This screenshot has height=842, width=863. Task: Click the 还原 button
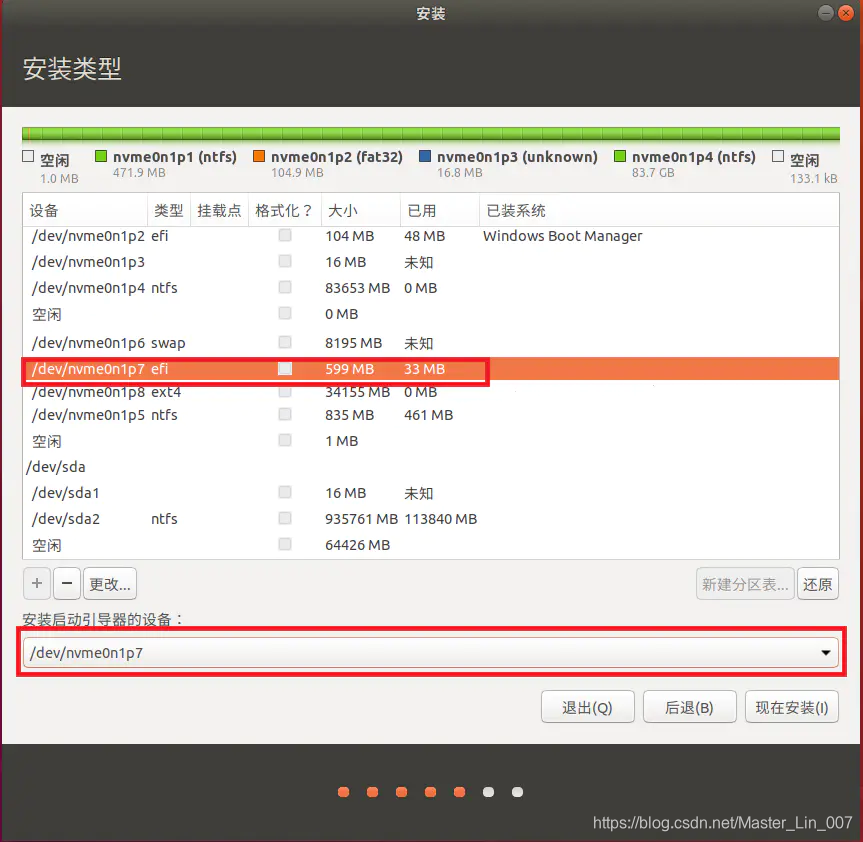pos(817,583)
